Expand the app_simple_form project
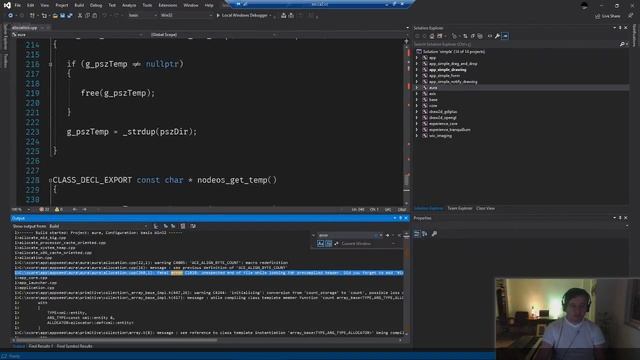The image size is (640, 360). coord(417,76)
